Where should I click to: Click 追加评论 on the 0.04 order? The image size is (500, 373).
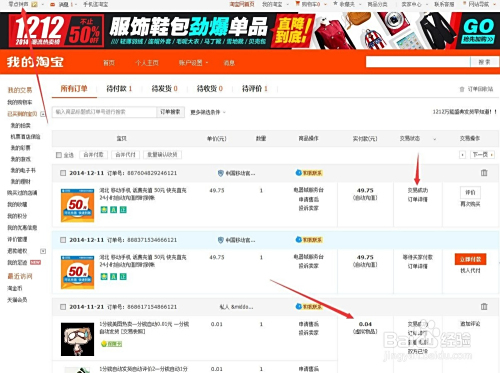pyautogui.click(x=470, y=324)
